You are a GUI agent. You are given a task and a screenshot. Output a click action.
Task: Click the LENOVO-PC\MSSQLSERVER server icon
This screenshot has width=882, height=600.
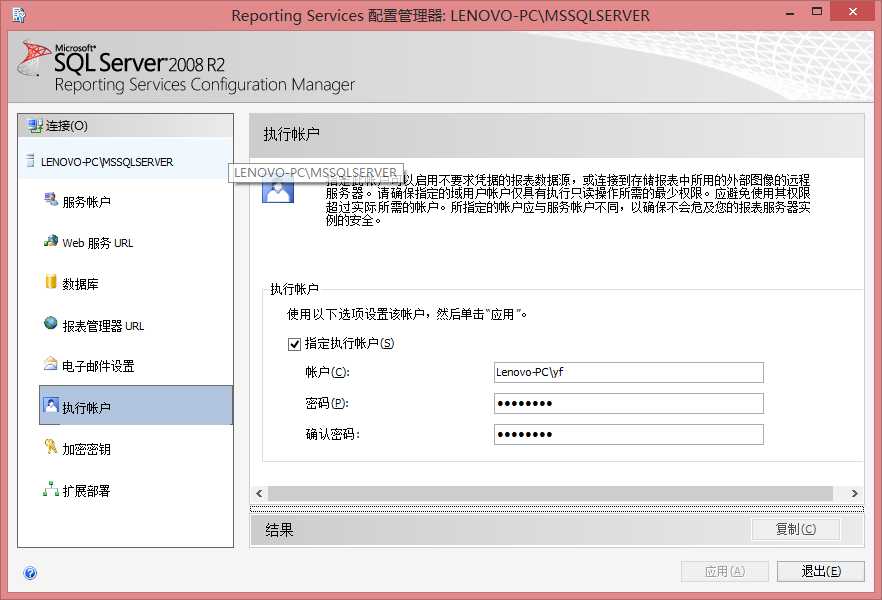click(x=30, y=161)
